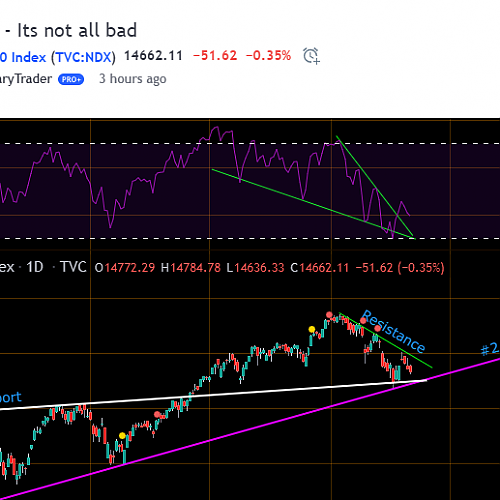Screen dimensions: 500x500
Task: Click the topmost red dot at the price high
Action: point(329,315)
